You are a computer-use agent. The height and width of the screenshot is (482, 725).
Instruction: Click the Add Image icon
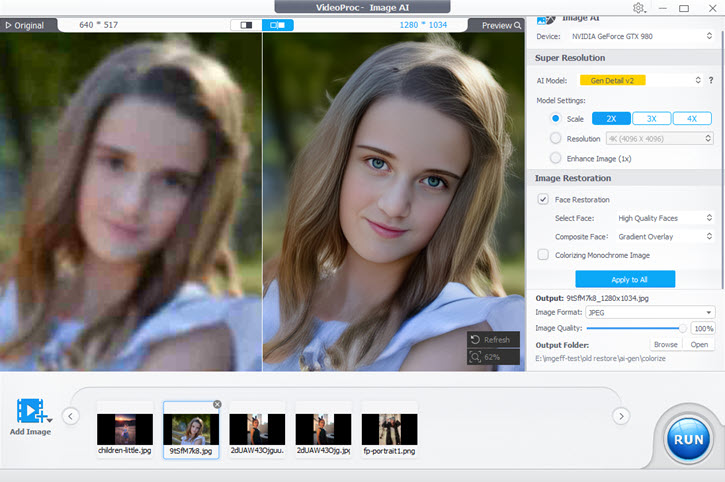(31, 411)
